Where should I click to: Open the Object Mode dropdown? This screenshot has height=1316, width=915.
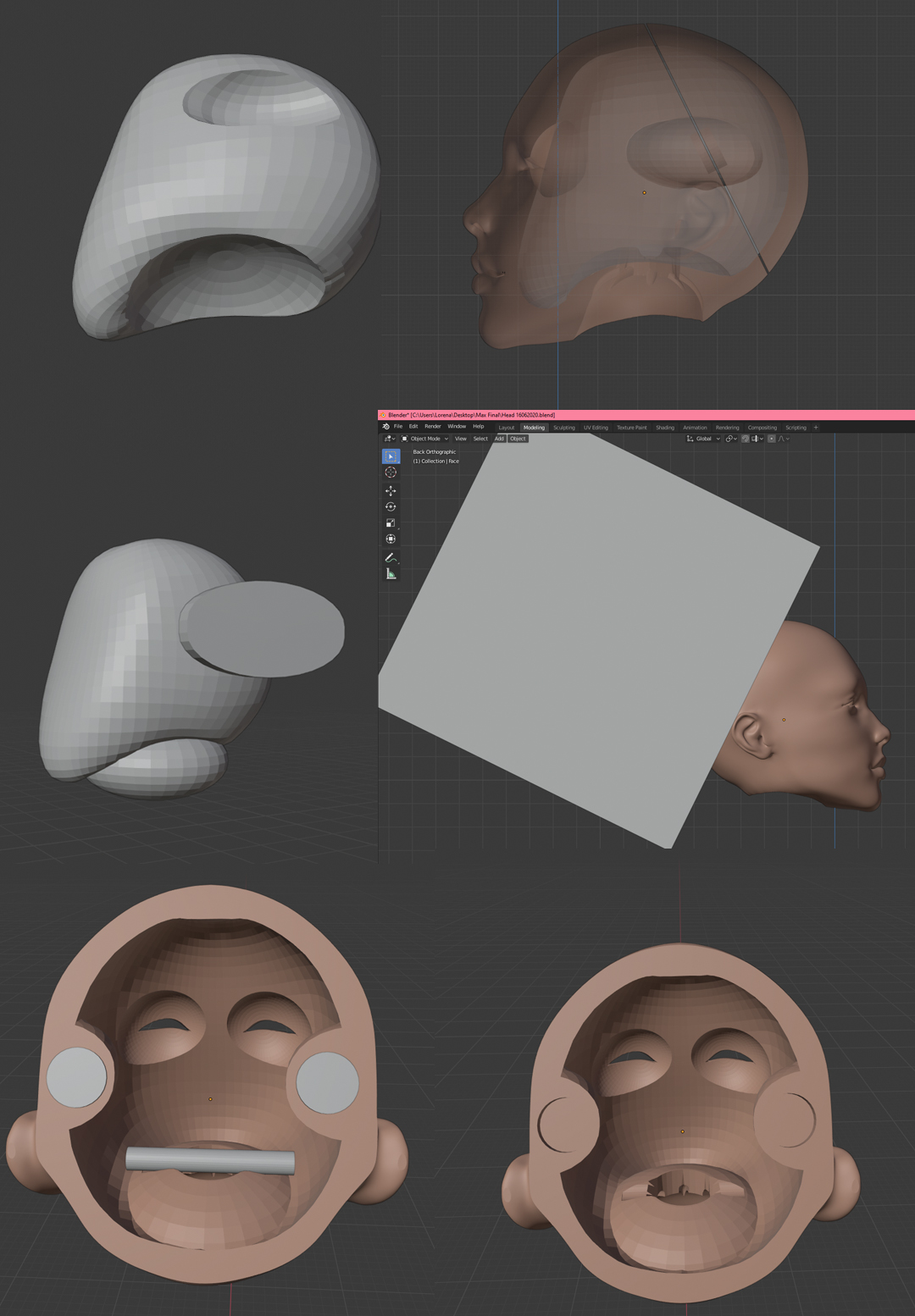click(x=424, y=439)
